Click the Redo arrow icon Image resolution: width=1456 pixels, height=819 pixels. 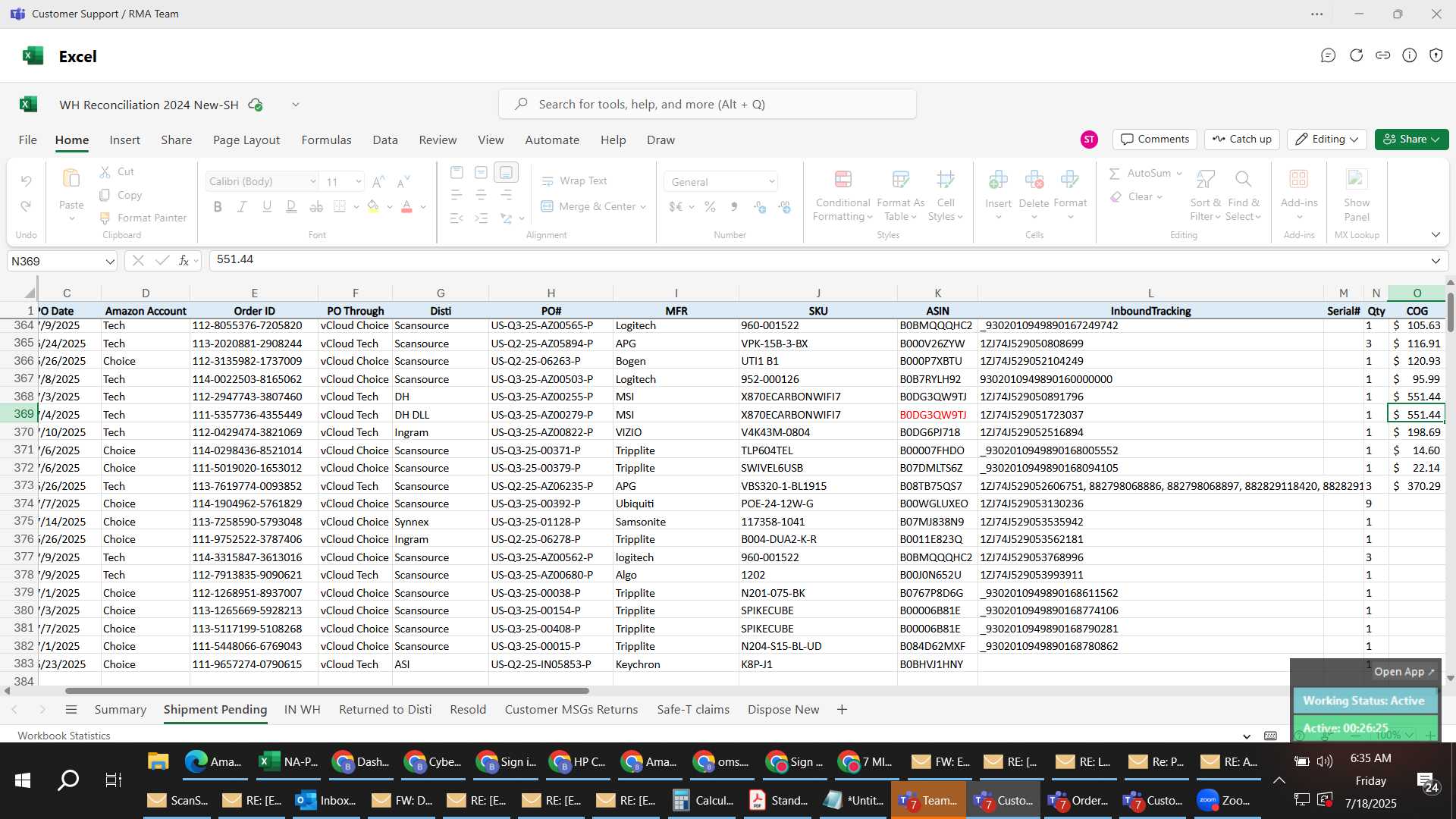point(26,206)
